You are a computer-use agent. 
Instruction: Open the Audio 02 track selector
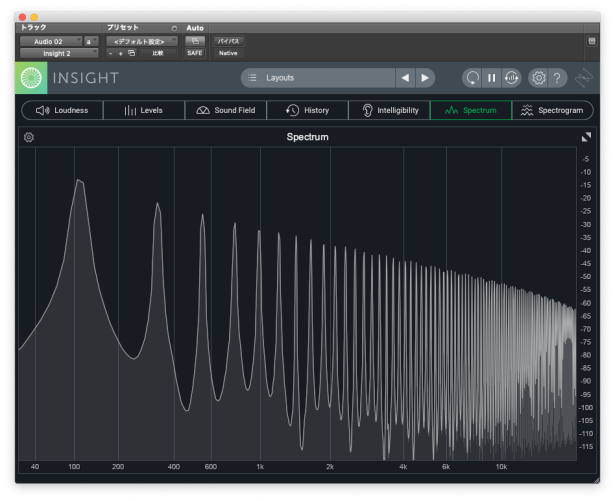click(x=50, y=41)
